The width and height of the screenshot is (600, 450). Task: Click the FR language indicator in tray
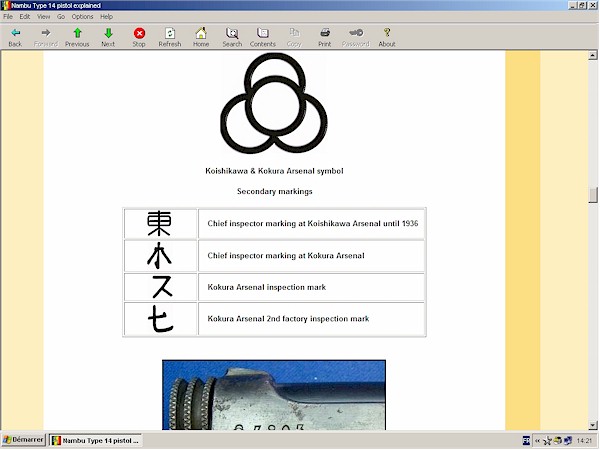[527, 441]
